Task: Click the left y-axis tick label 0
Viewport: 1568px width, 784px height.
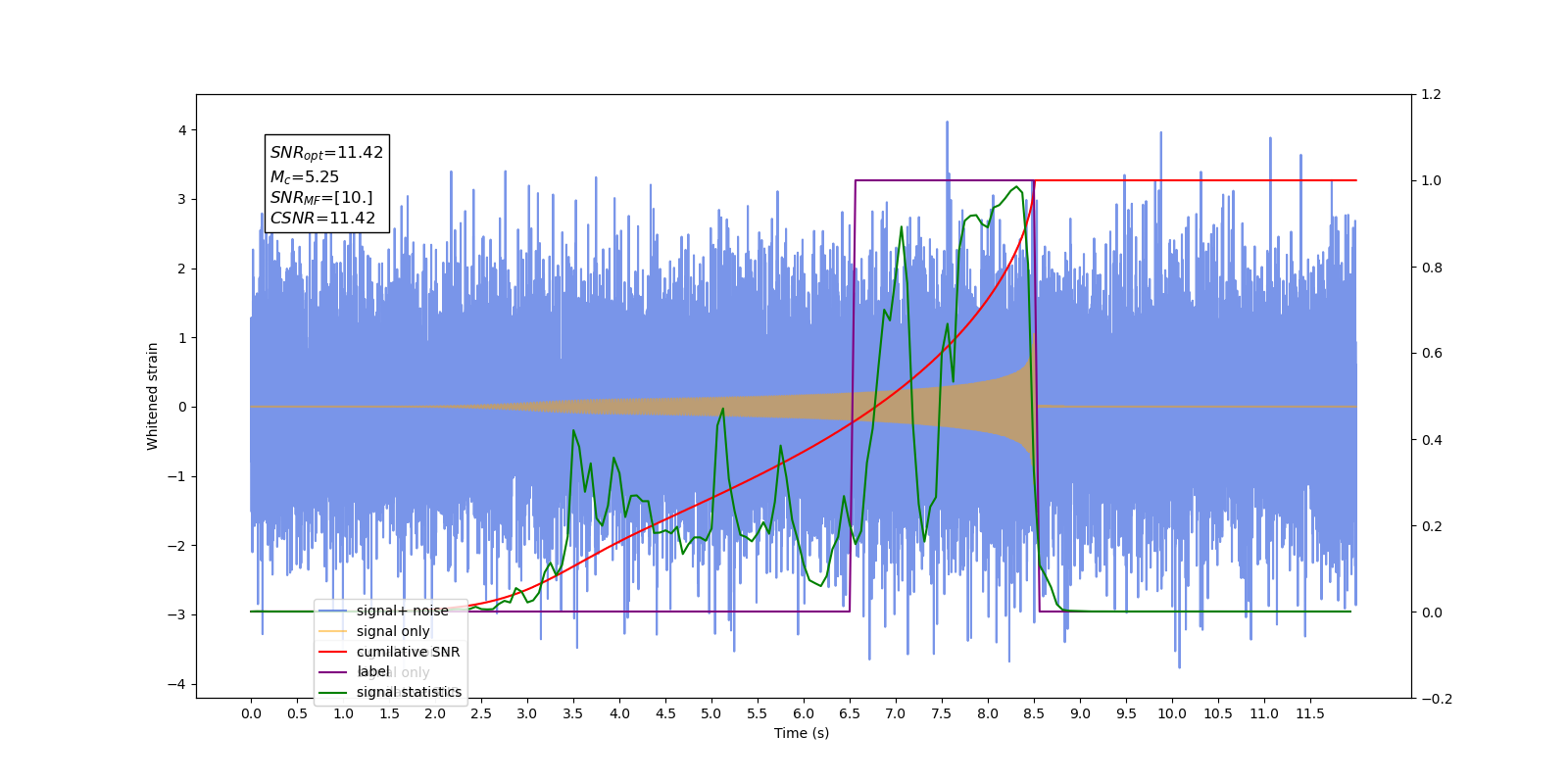Action: [x=182, y=408]
